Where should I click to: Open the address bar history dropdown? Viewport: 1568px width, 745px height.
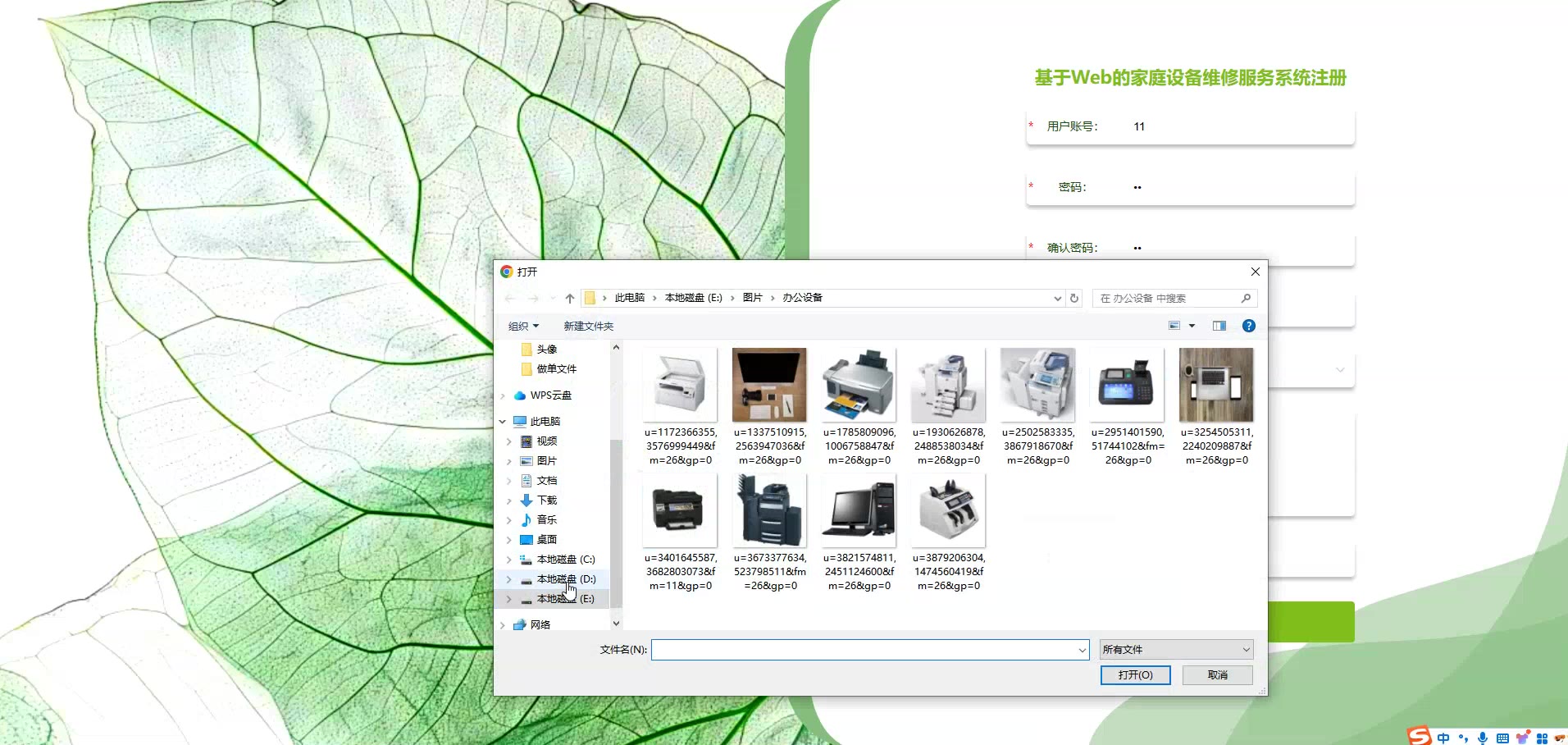pyautogui.click(x=1057, y=299)
